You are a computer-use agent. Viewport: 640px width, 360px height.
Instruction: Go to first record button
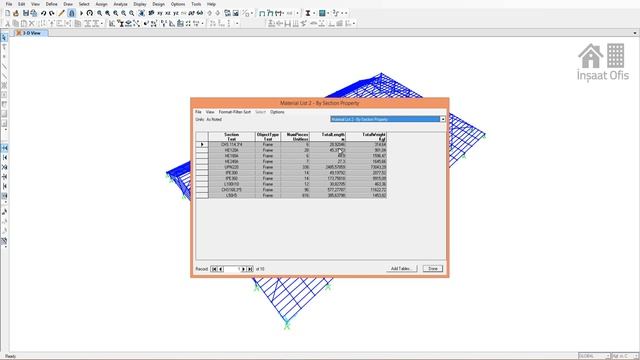point(214,269)
